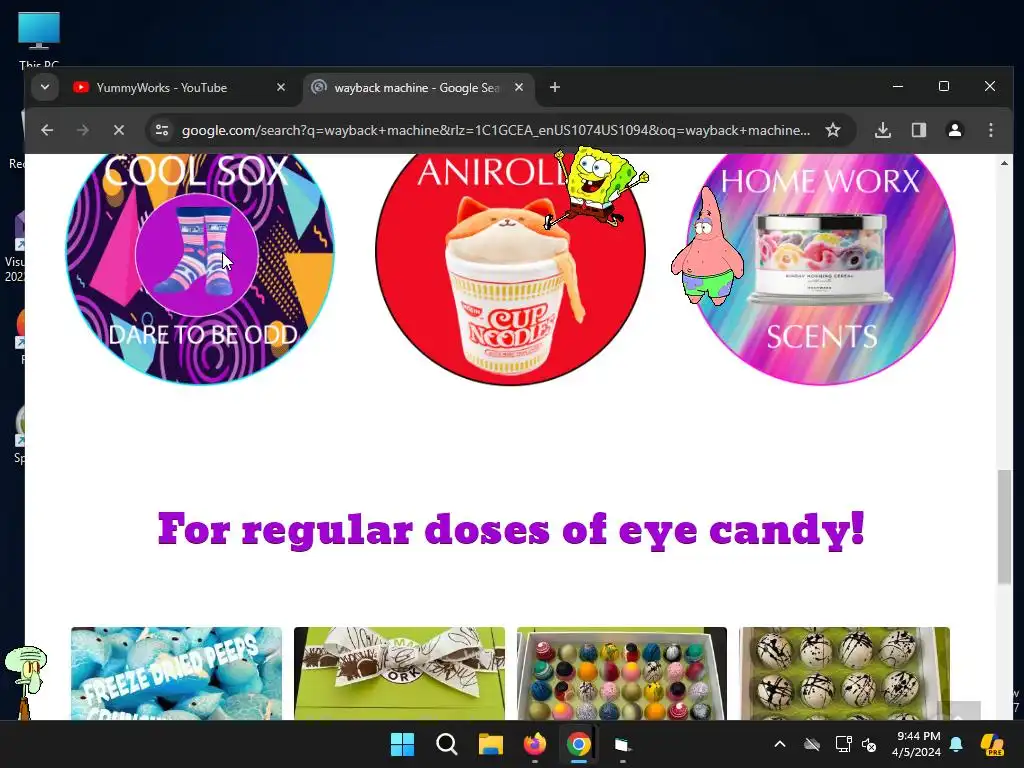Click the Patrick Star character sticker
1024x768 pixels.
tap(707, 247)
